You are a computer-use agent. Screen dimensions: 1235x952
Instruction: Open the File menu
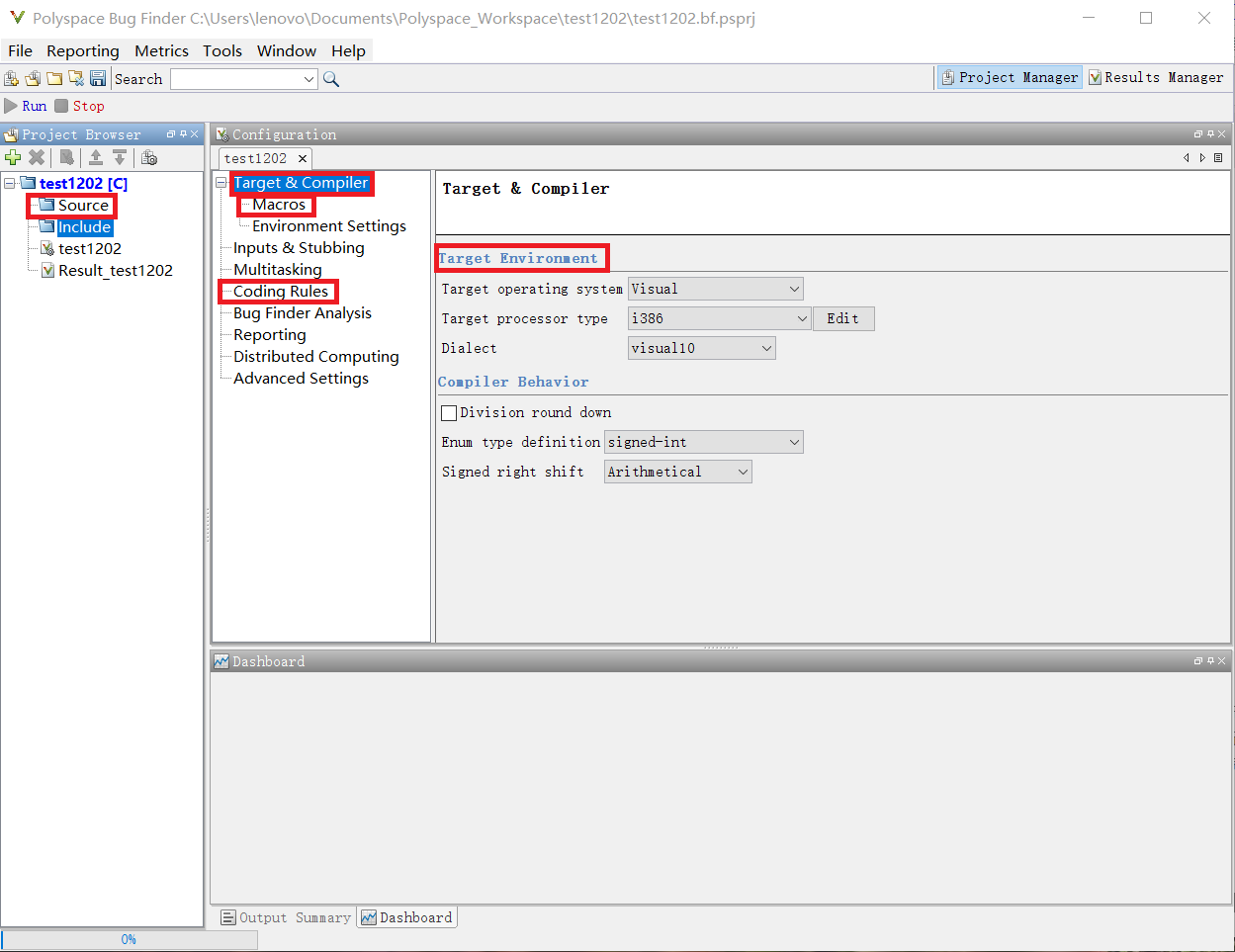pyautogui.click(x=20, y=51)
